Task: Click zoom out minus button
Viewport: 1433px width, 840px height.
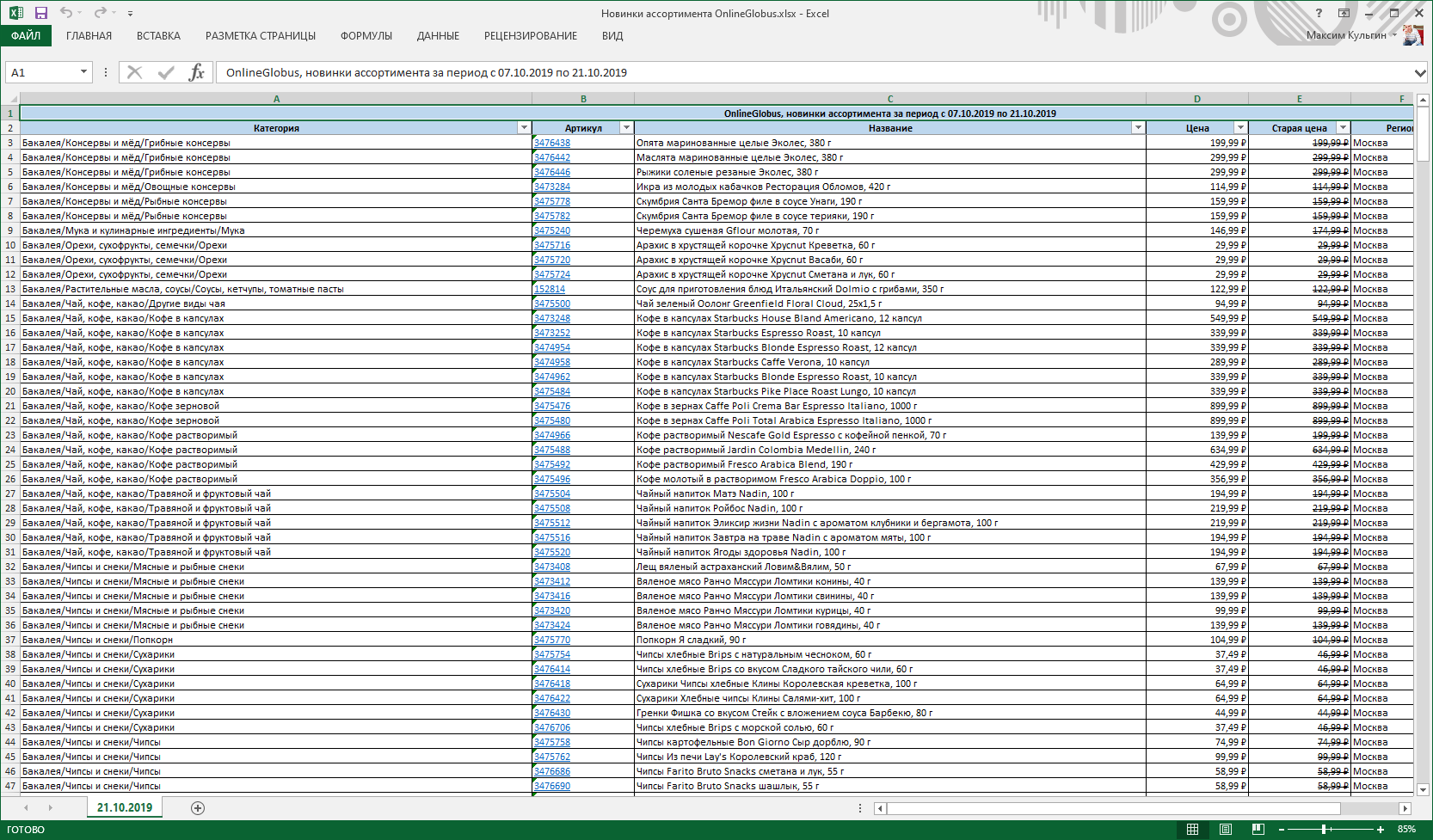Action: 1282,830
